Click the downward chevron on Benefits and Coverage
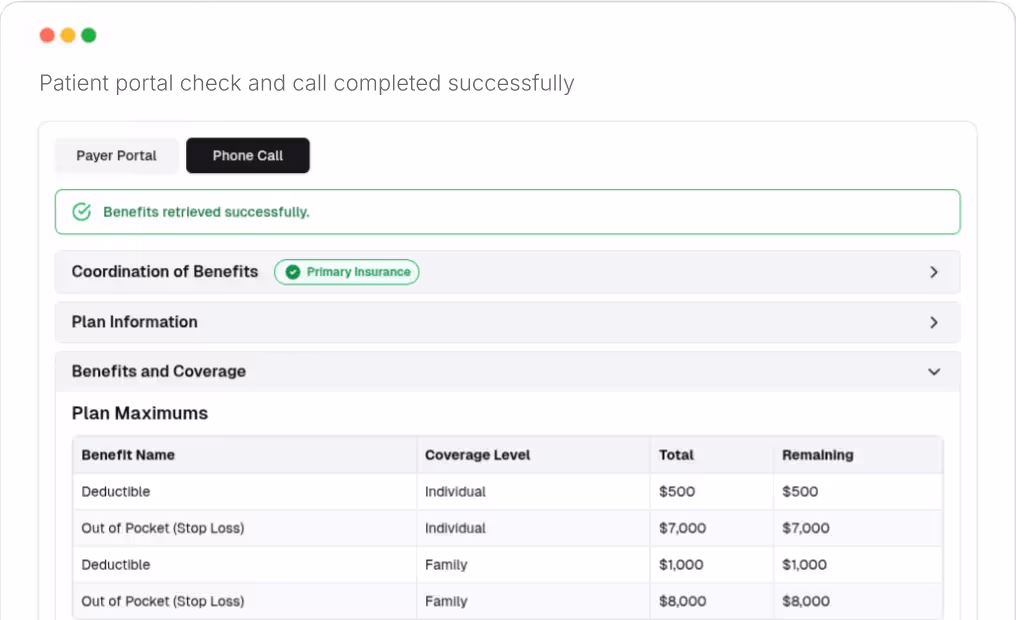Image resolution: width=1016 pixels, height=620 pixels. pos(934,371)
